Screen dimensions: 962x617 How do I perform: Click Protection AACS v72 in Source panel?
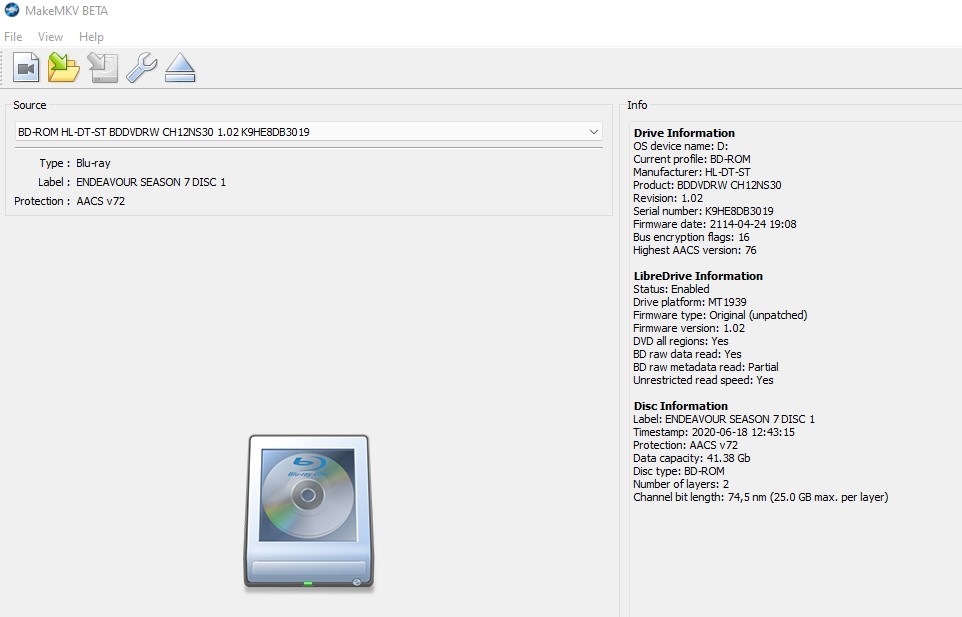[101, 201]
